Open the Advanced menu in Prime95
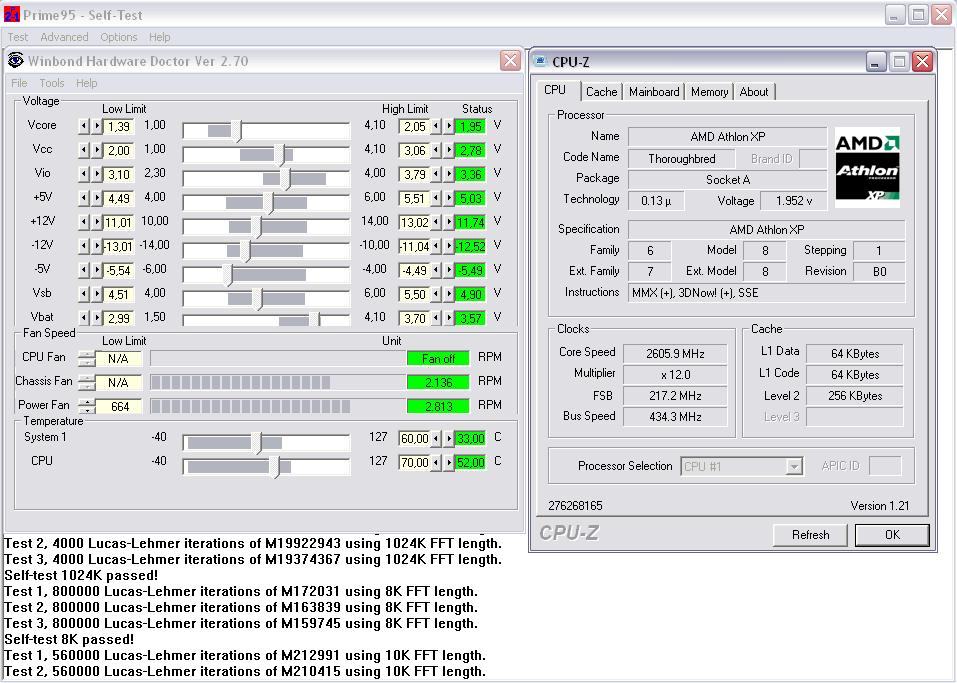Screen dimensions: 957x683 click(64, 37)
